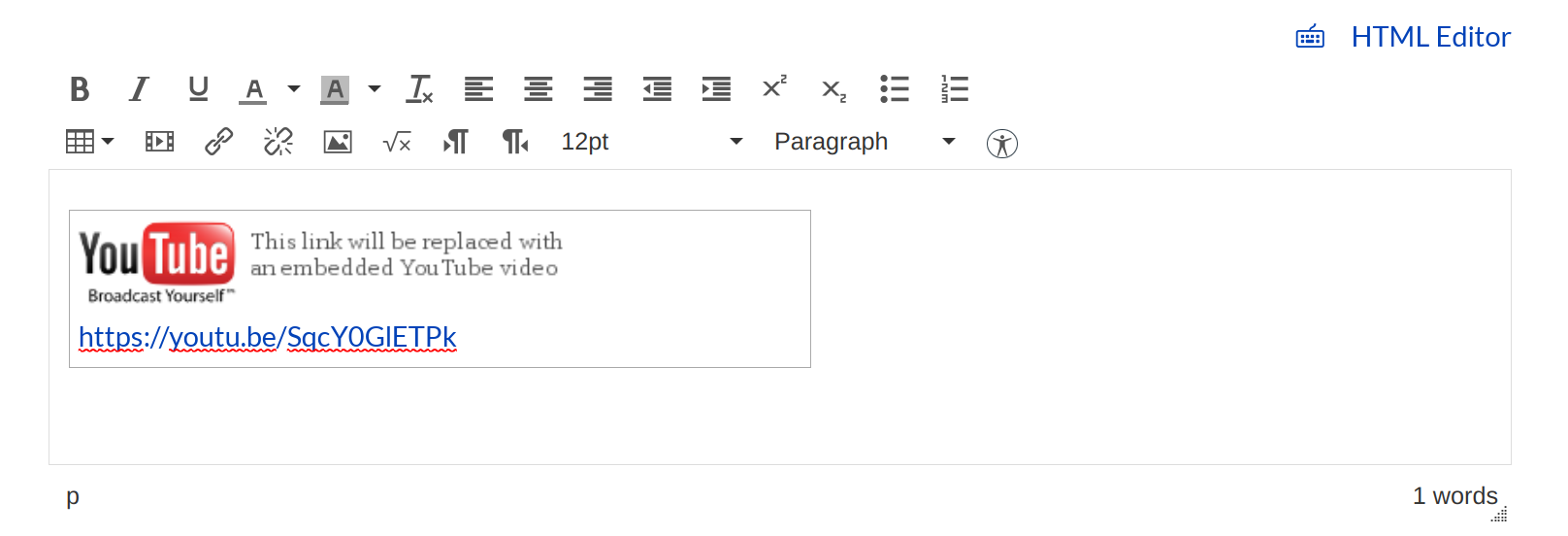Open the insert media icon
This screenshot has width=1568, height=536.
pyautogui.click(x=159, y=142)
